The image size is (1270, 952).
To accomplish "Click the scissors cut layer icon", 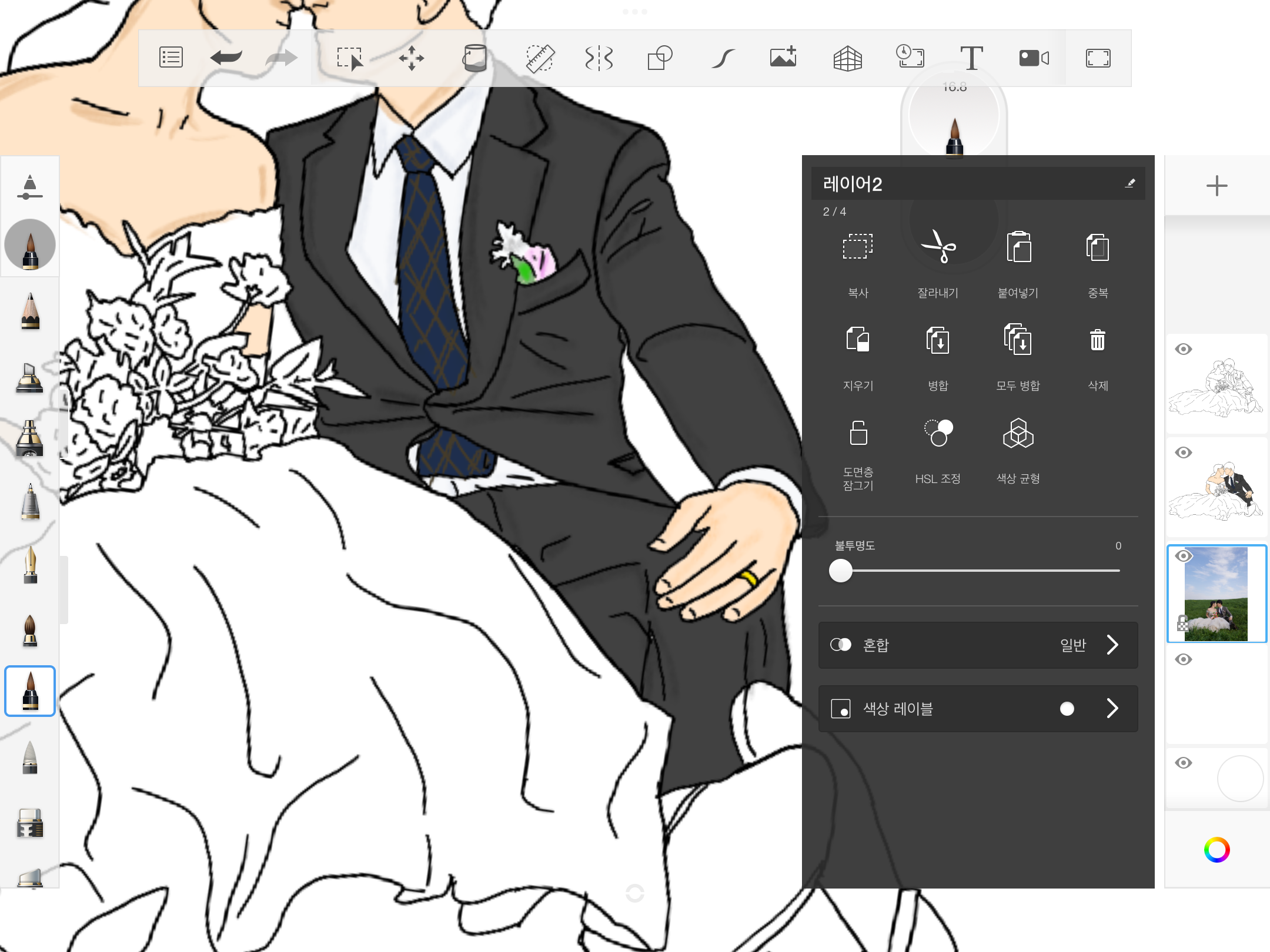I will pyautogui.click(x=938, y=247).
